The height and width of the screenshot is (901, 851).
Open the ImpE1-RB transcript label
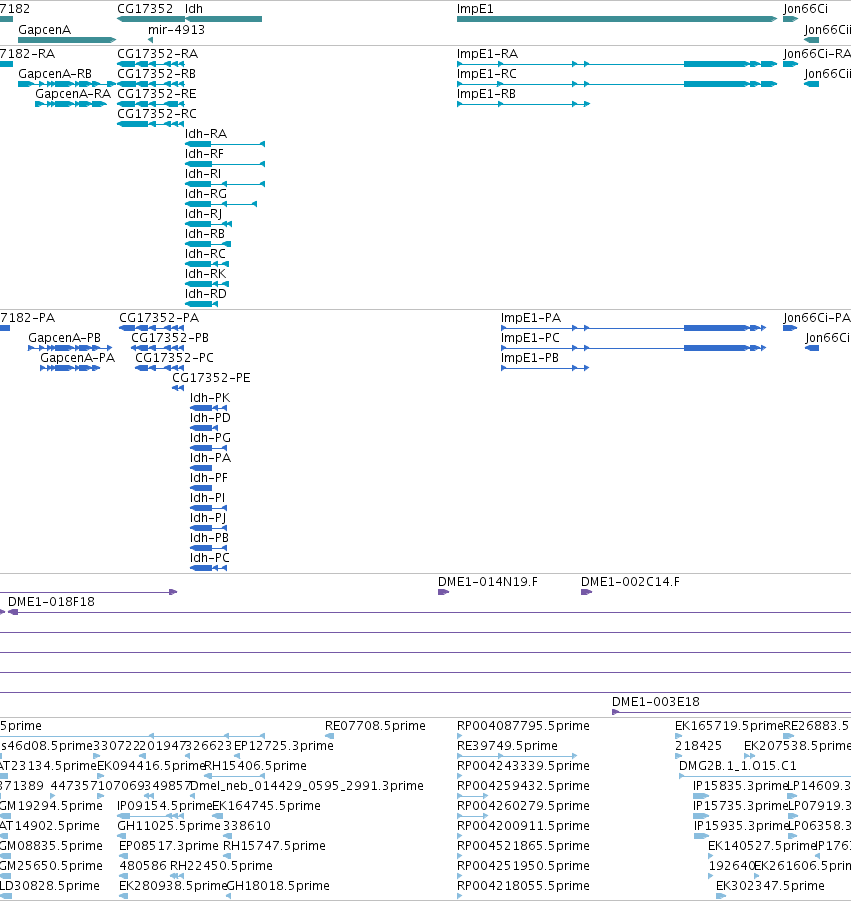(486, 94)
